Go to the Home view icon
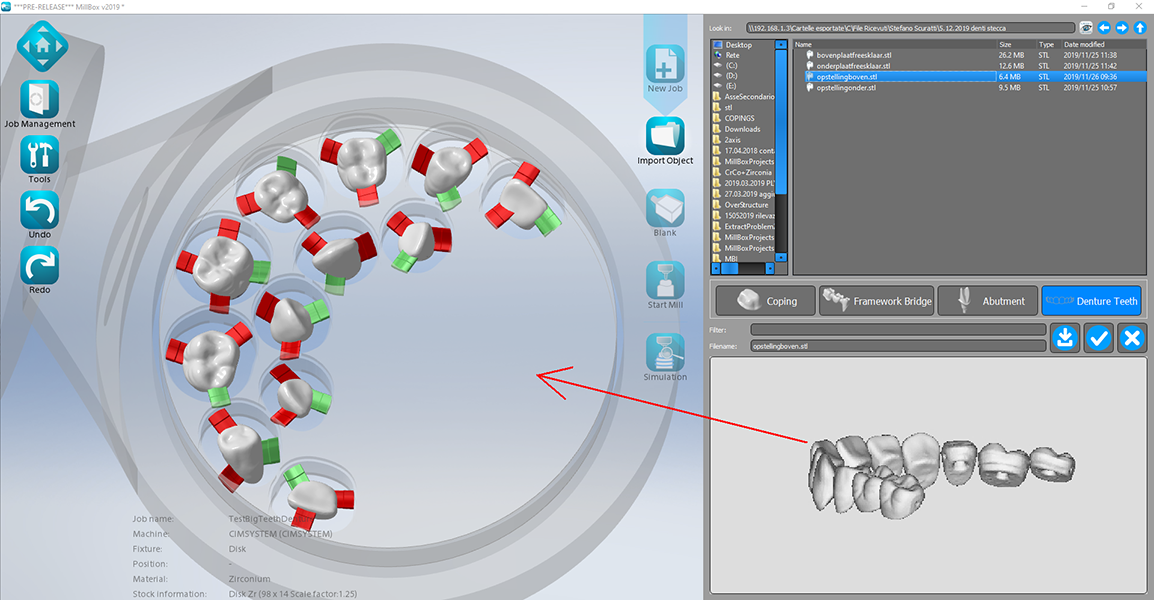 click(x=43, y=46)
